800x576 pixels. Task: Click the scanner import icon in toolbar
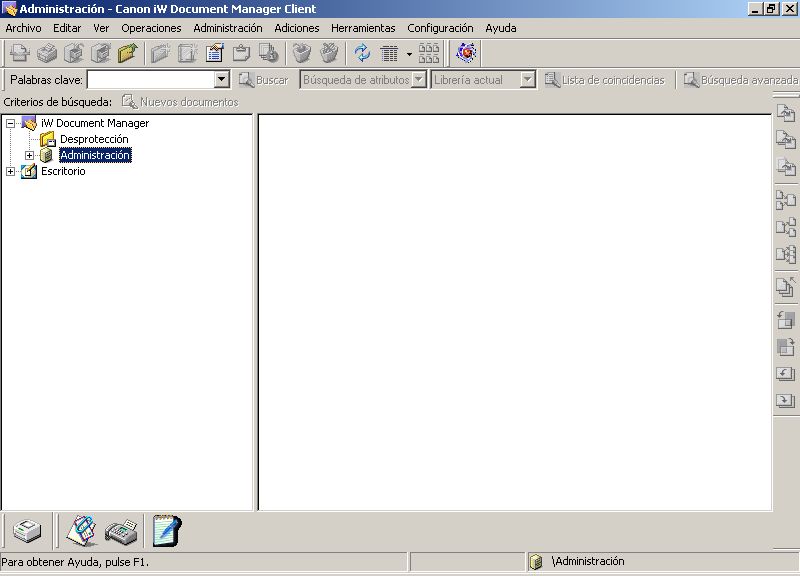(20, 53)
